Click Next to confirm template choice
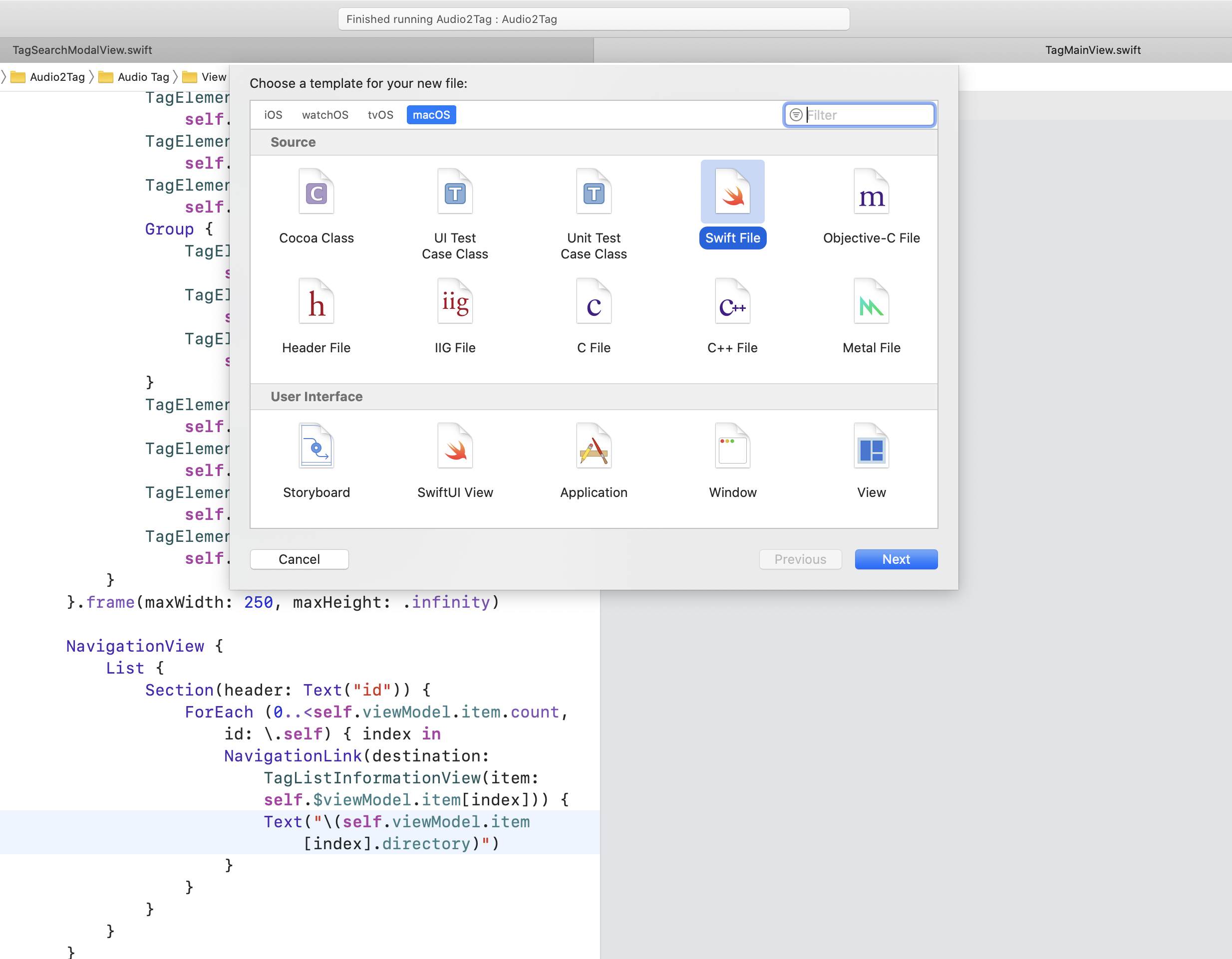The image size is (1232, 959). 896,559
